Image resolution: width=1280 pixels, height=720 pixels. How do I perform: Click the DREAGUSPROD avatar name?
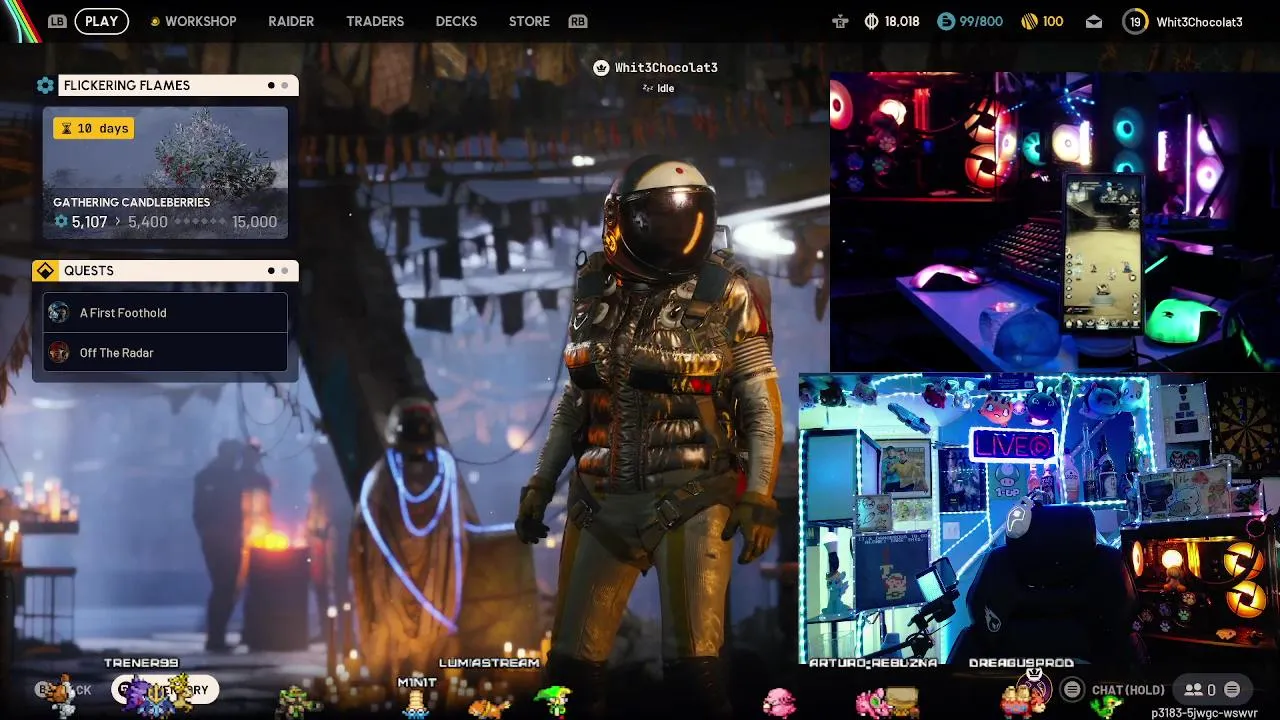[x=1021, y=663]
